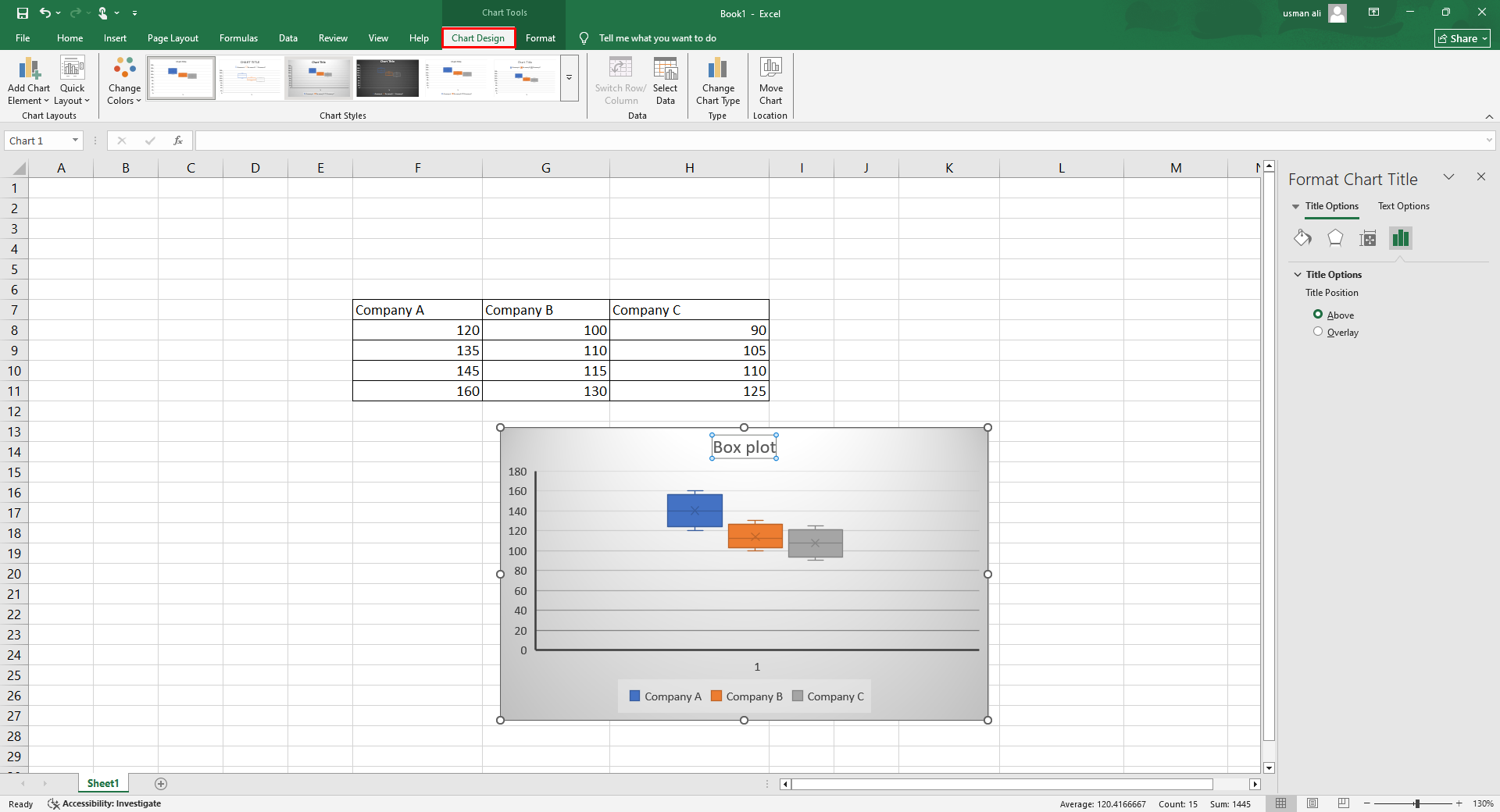Open the Page Layout tab
1500x812 pixels.
click(173, 38)
